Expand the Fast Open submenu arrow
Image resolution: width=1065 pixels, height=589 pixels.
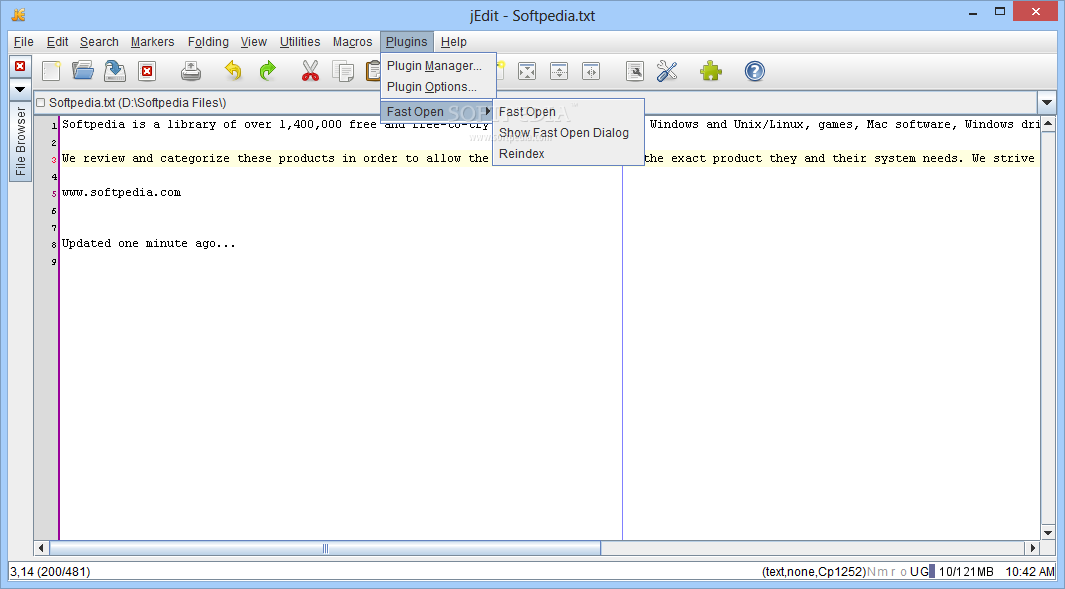488,111
